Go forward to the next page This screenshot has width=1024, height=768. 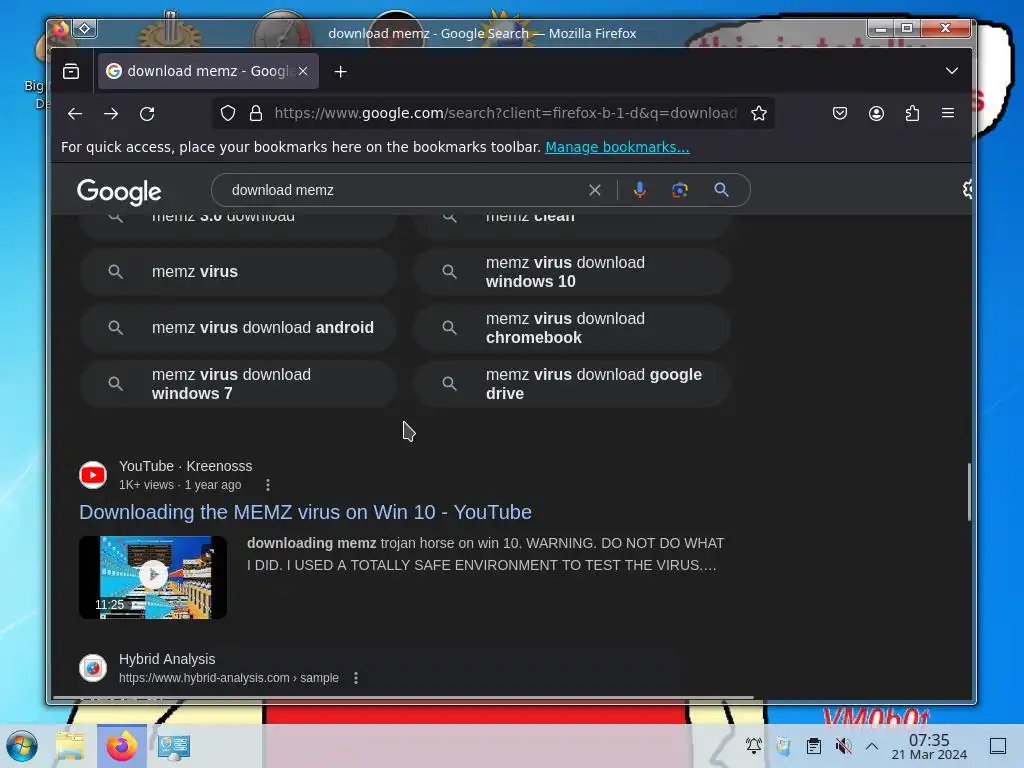(111, 114)
